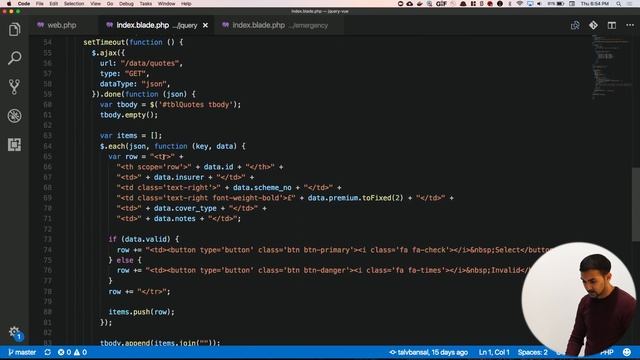Click the Ln 1, Col 1 status entry

tap(494, 352)
